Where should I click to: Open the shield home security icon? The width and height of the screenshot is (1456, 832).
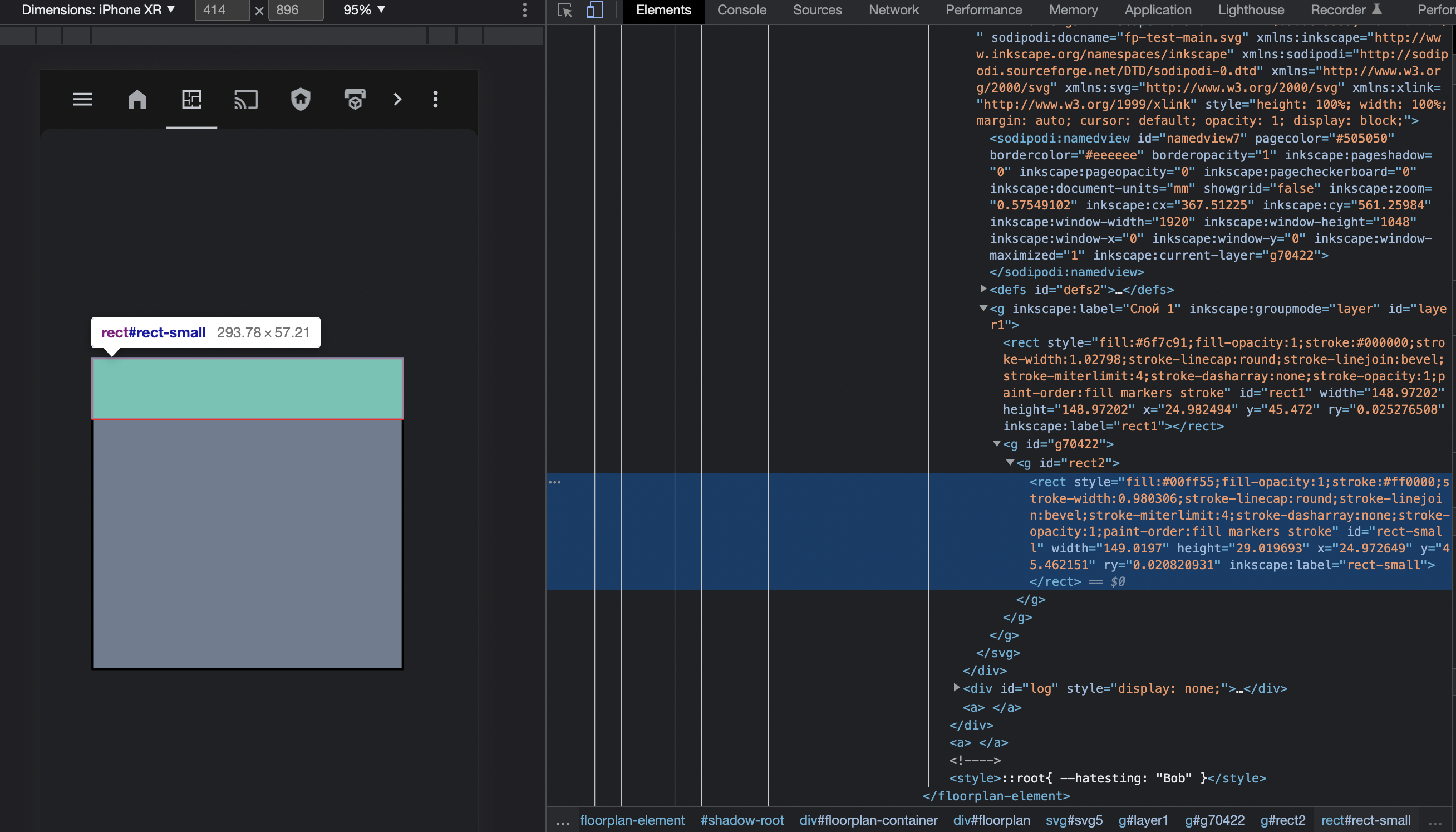point(301,100)
